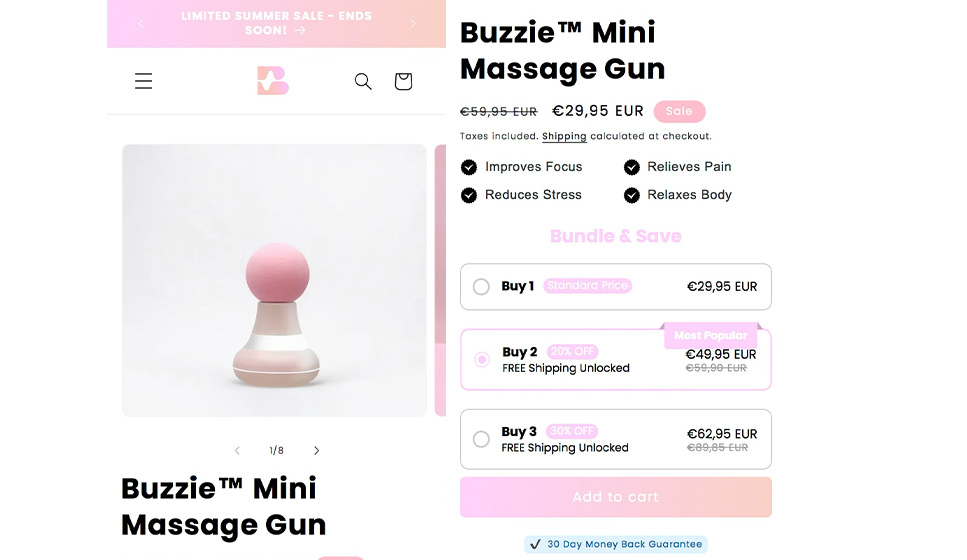This screenshot has width=967, height=560.
Task: Select the Buy 3 radio option
Action: [481, 439]
